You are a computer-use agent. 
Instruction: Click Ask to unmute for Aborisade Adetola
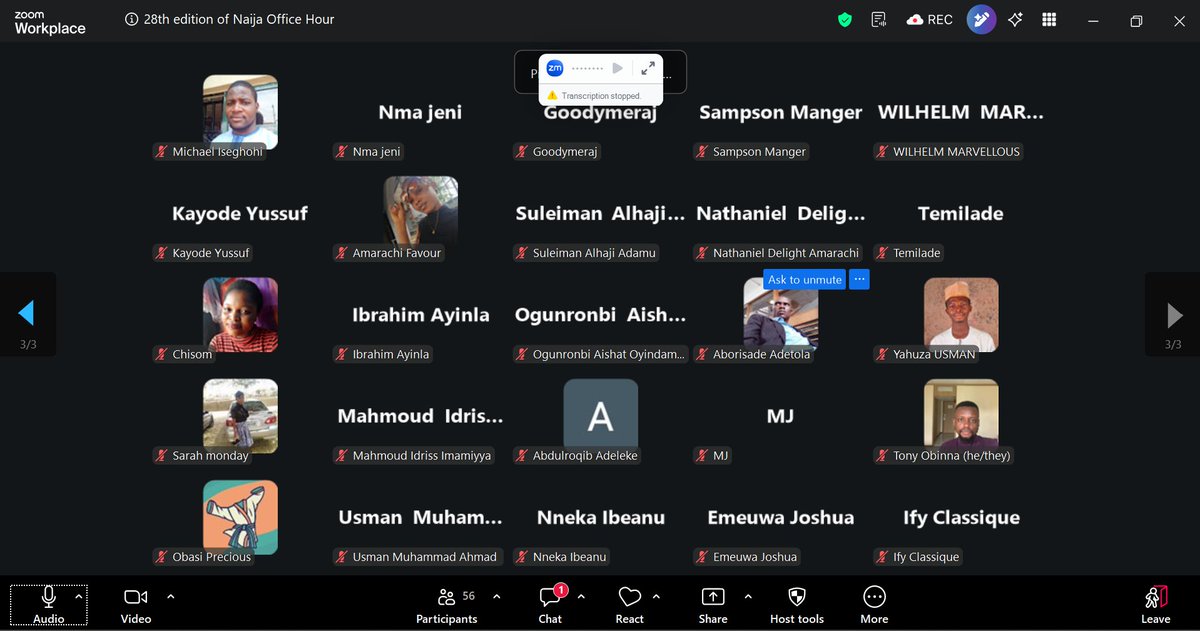point(805,280)
